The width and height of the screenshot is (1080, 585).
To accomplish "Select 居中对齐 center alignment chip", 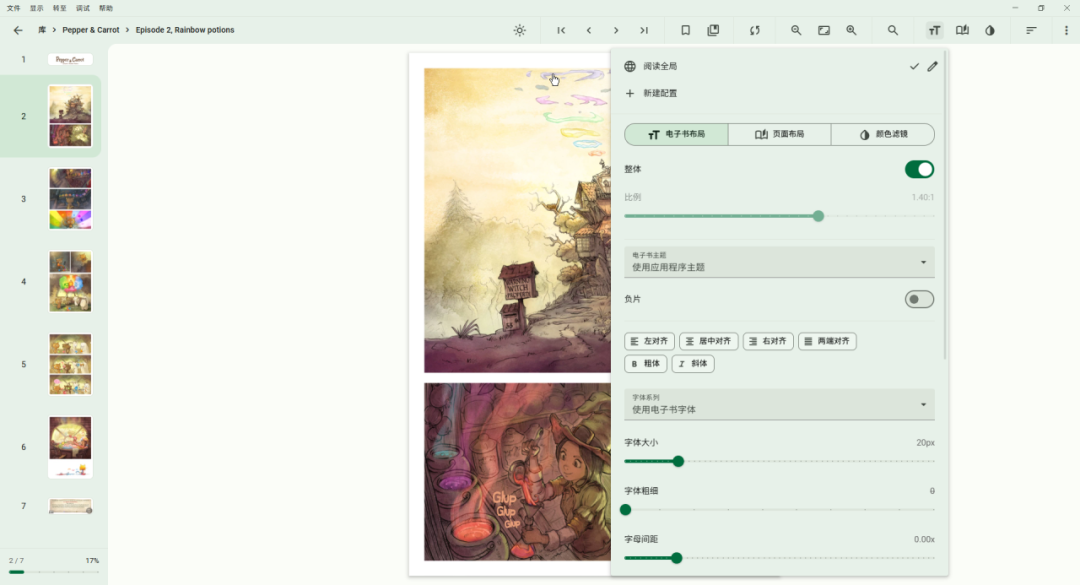I will click(709, 341).
